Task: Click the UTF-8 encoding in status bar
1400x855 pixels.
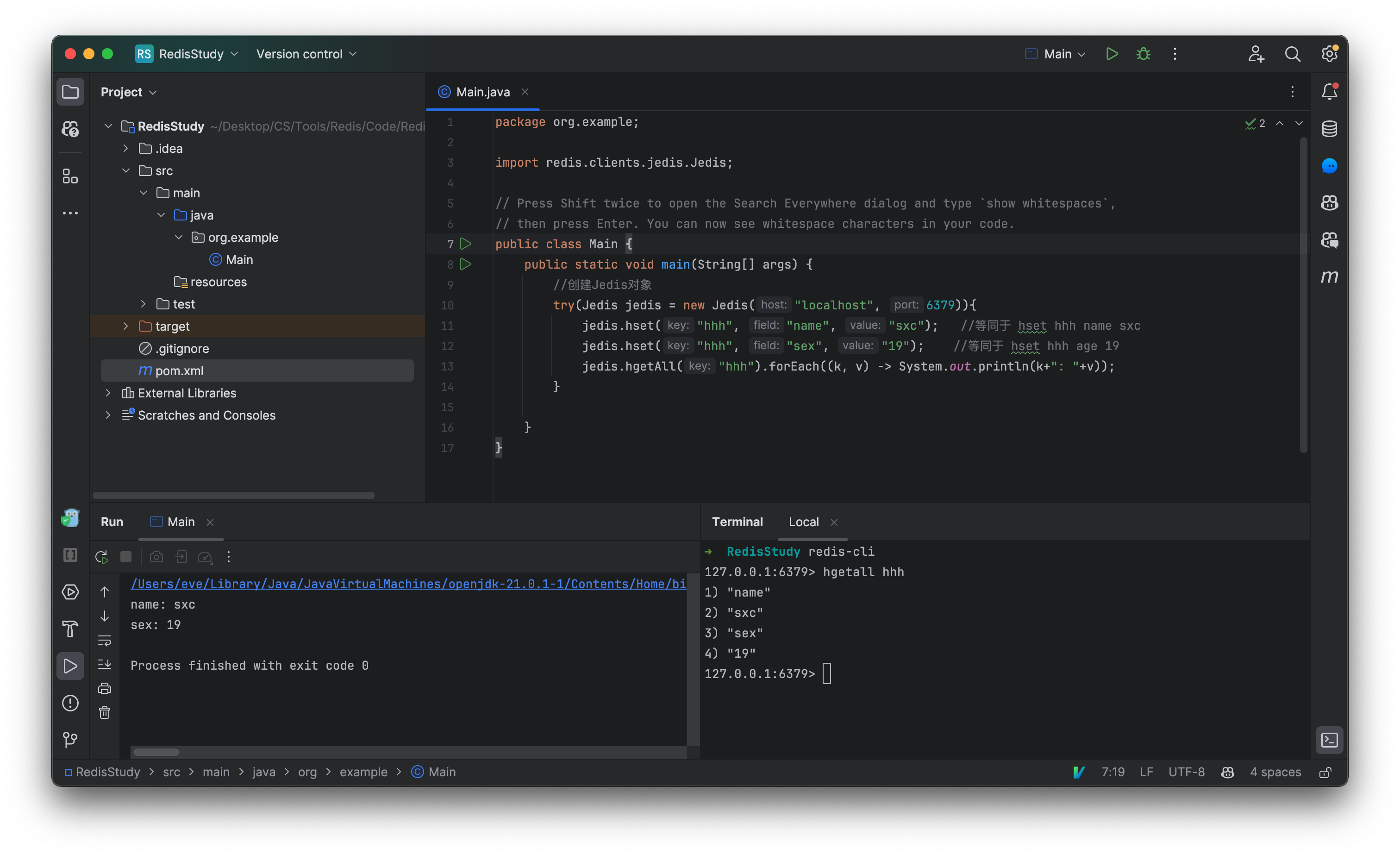Action: [1187, 772]
